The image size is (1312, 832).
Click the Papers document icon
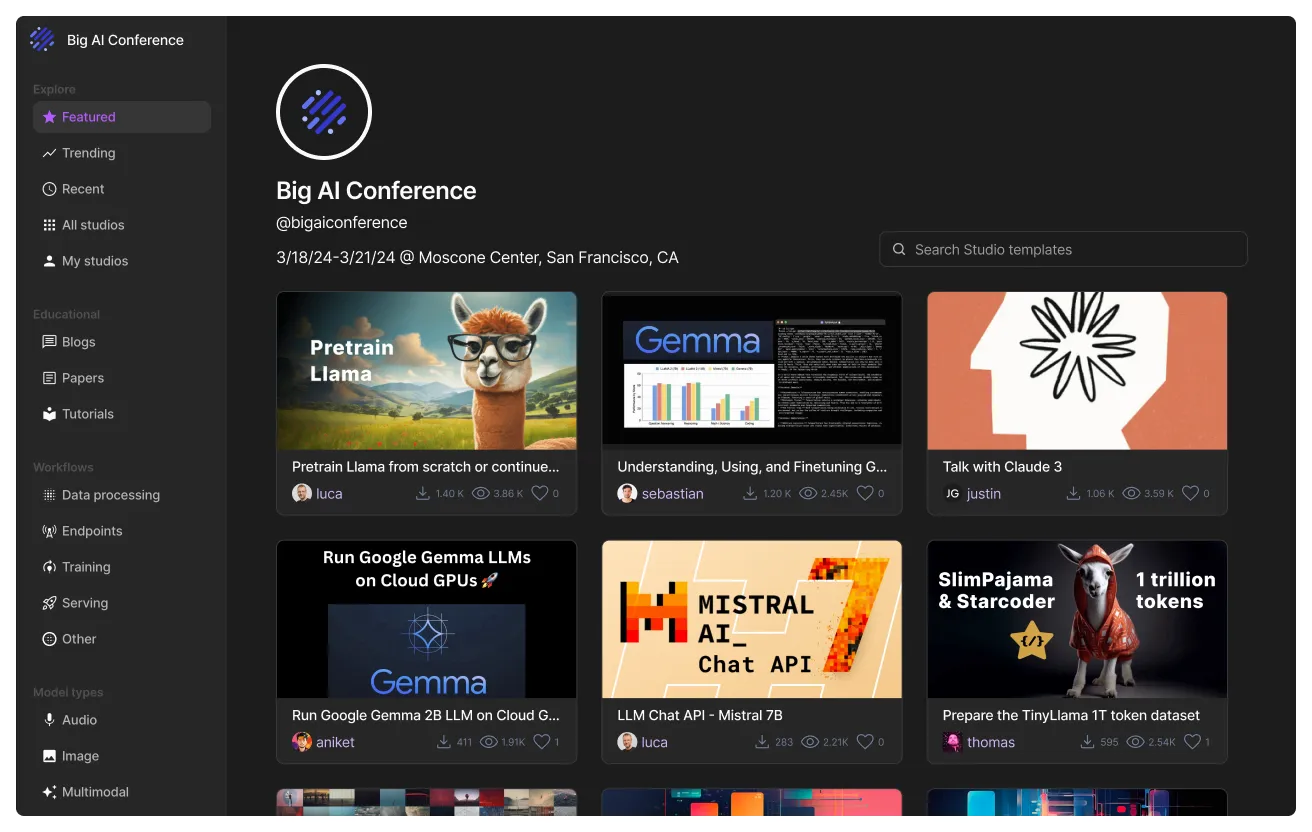[x=49, y=378]
